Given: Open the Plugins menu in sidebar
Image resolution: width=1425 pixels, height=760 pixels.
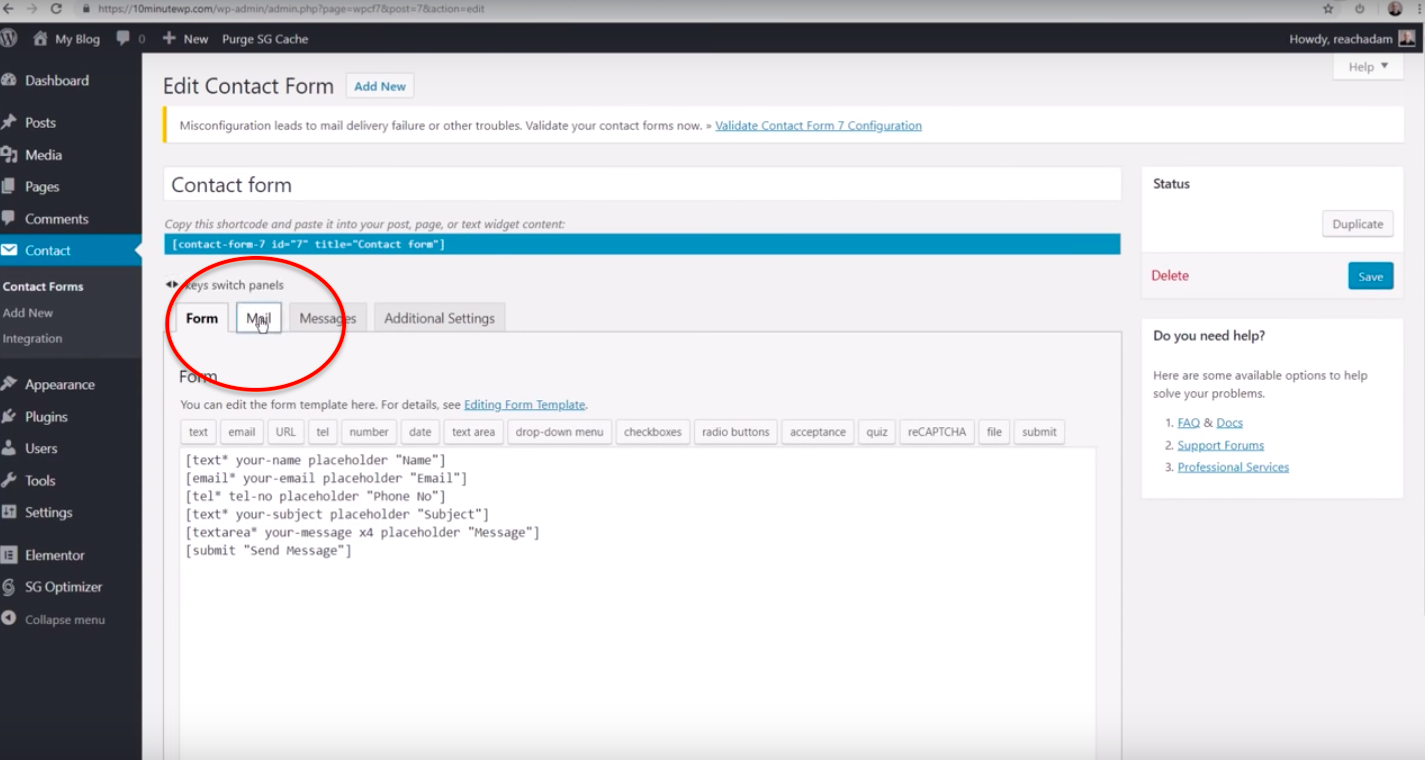Looking at the screenshot, I should coord(46,417).
